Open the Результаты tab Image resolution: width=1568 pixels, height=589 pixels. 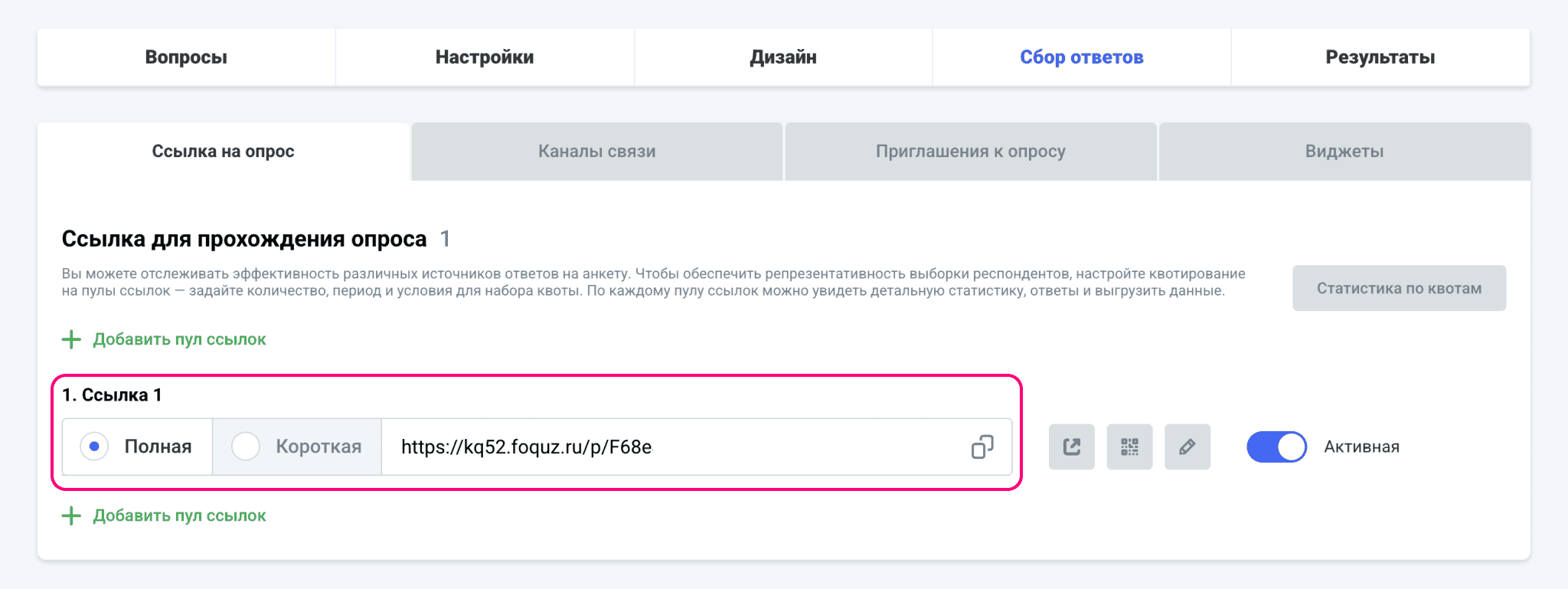coord(1380,57)
